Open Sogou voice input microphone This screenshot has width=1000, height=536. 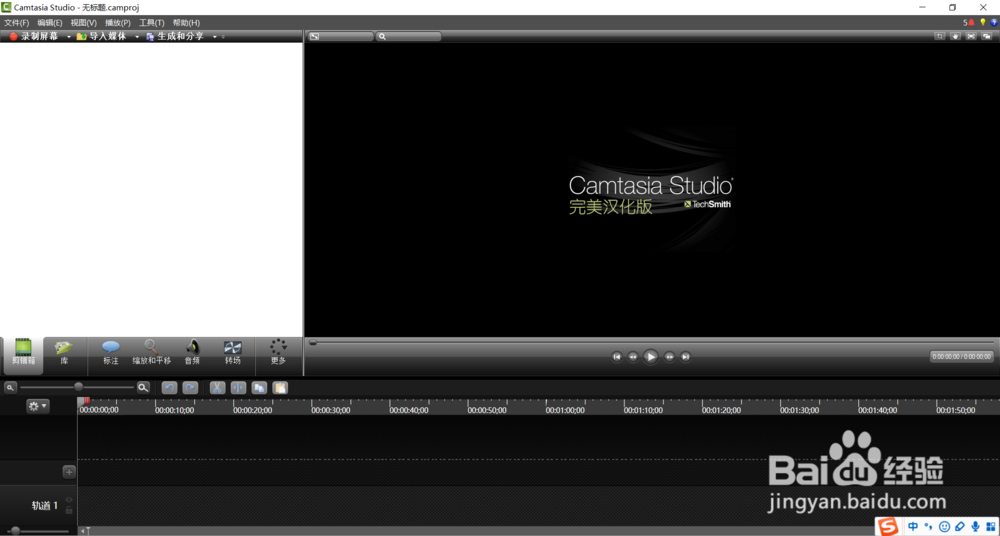974,526
